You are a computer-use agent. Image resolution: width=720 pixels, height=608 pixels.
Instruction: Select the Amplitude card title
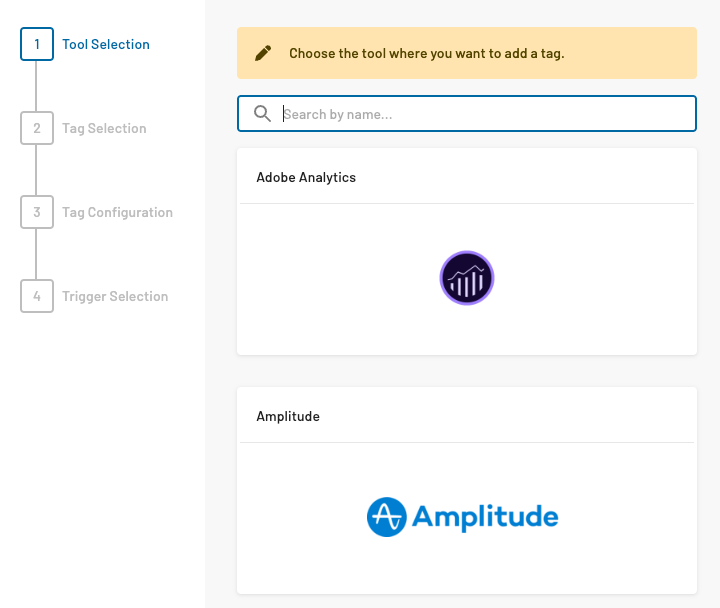[288, 416]
